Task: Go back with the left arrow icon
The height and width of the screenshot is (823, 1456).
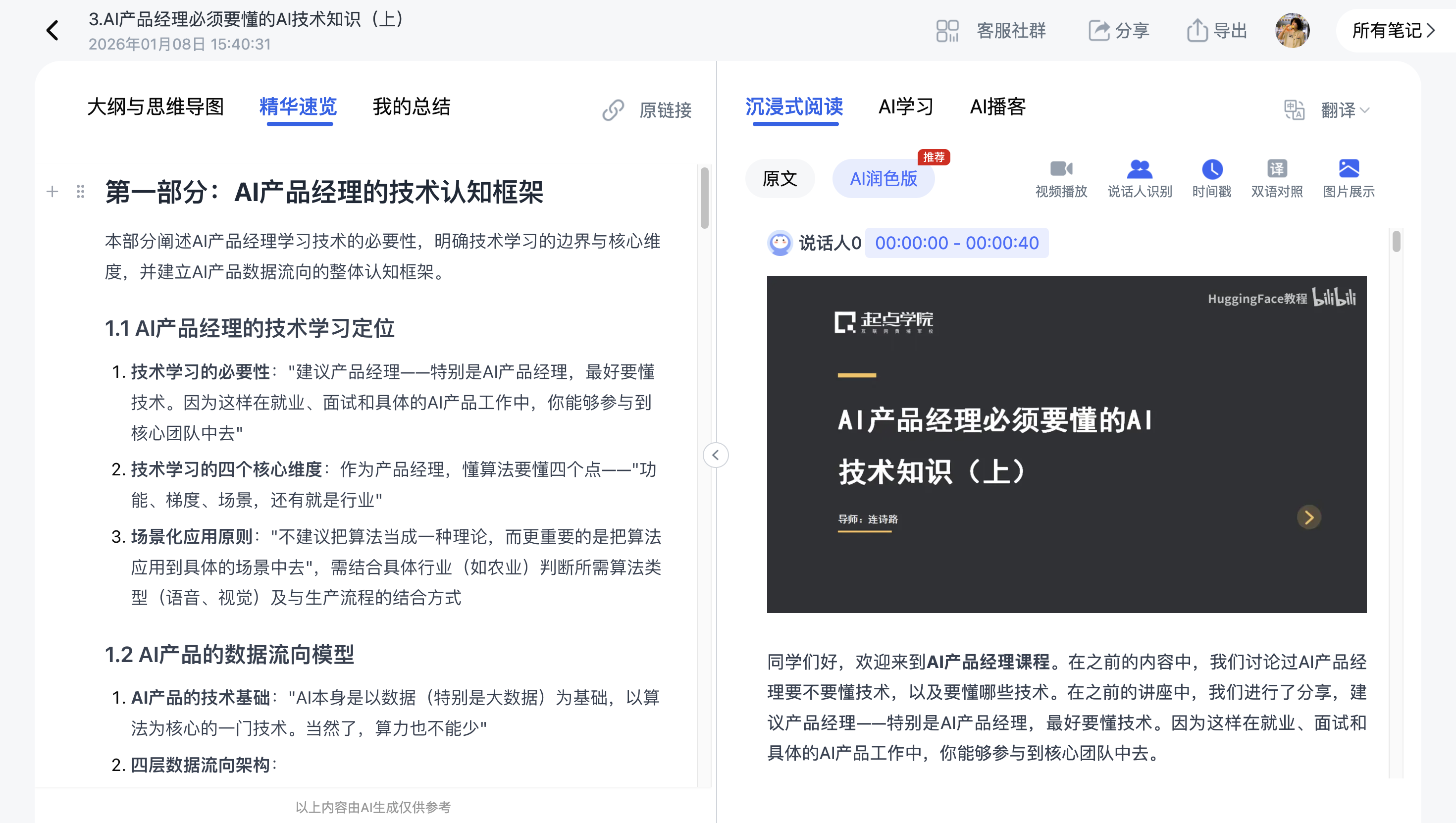Action: point(52,31)
